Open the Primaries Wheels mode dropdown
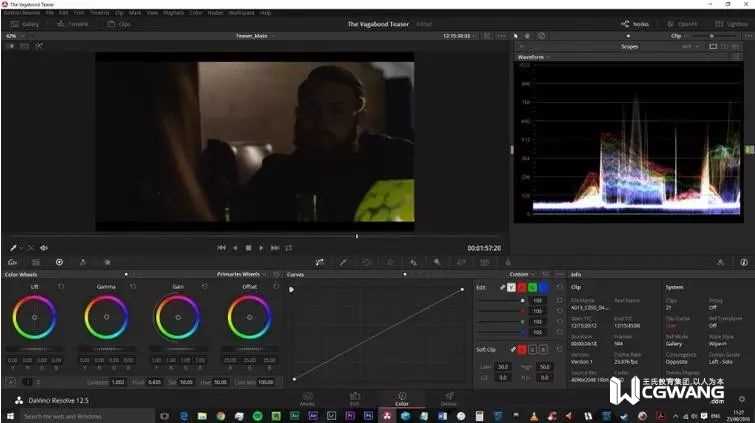 point(241,274)
